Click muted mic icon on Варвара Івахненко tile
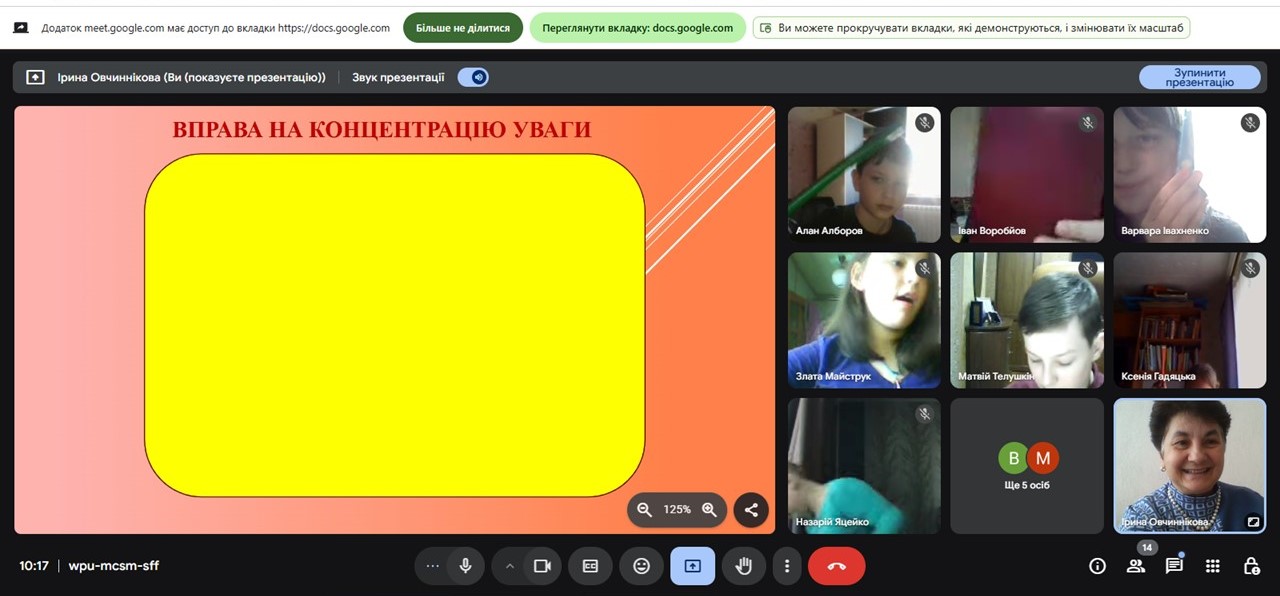The width and height of the screenshot is (1280, 596). click(x=1250, y=123)
